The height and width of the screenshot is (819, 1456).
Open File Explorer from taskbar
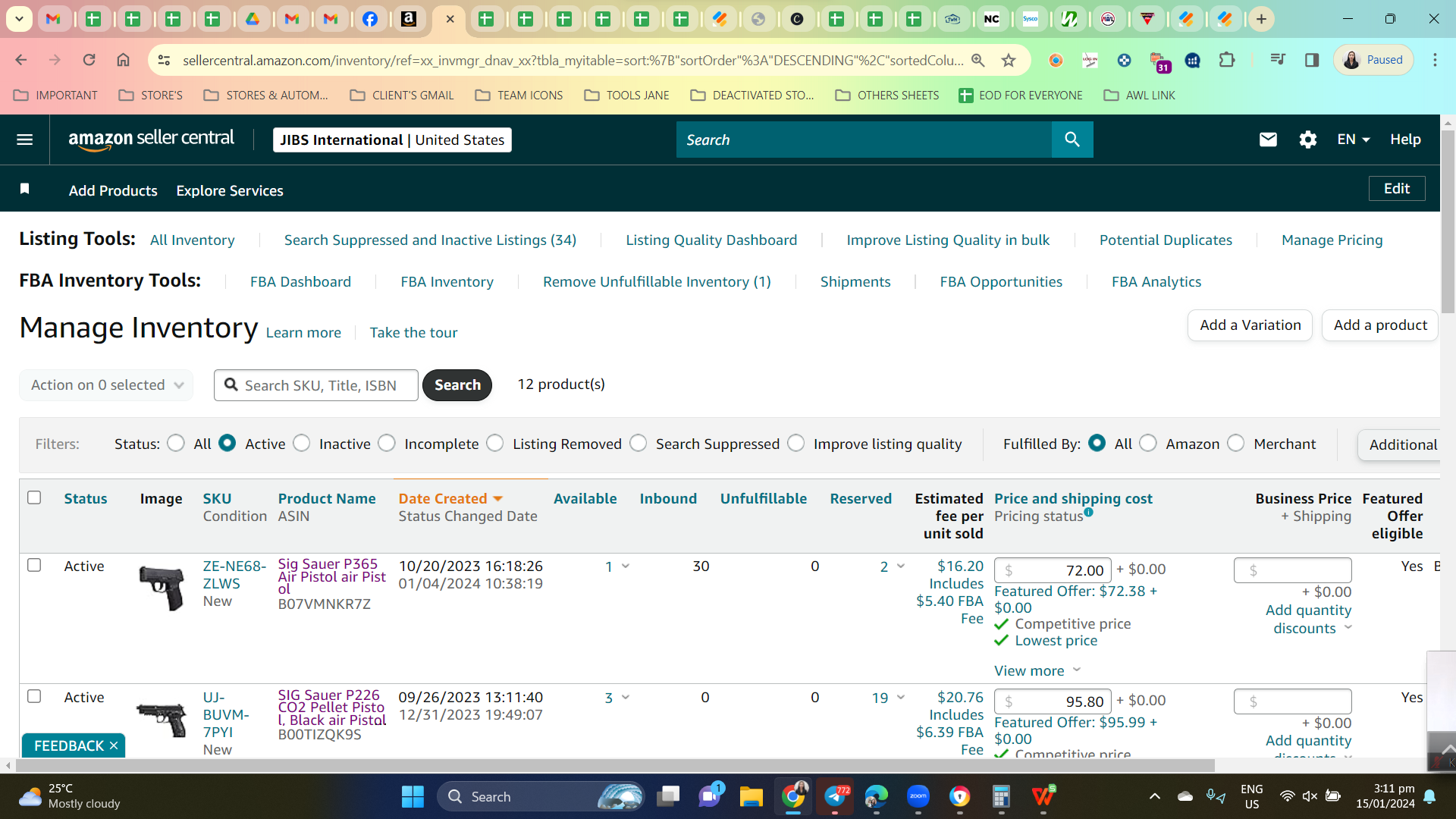[x=751, y=796]
